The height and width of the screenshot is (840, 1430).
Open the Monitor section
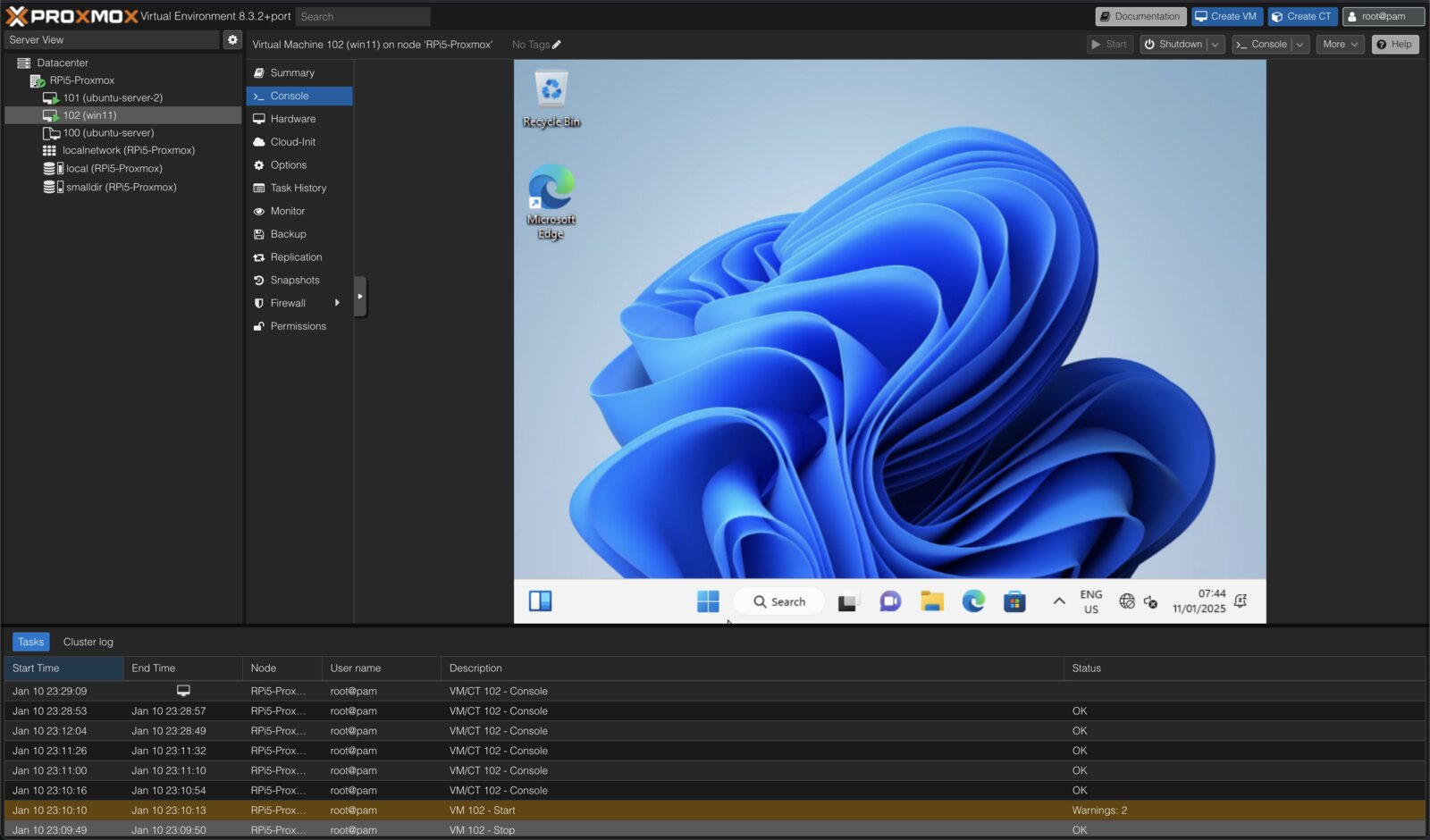(299, 211)
